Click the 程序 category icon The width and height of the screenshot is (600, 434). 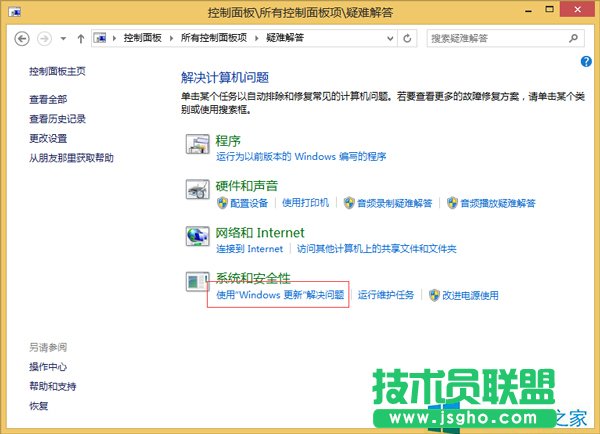point(197,144)
